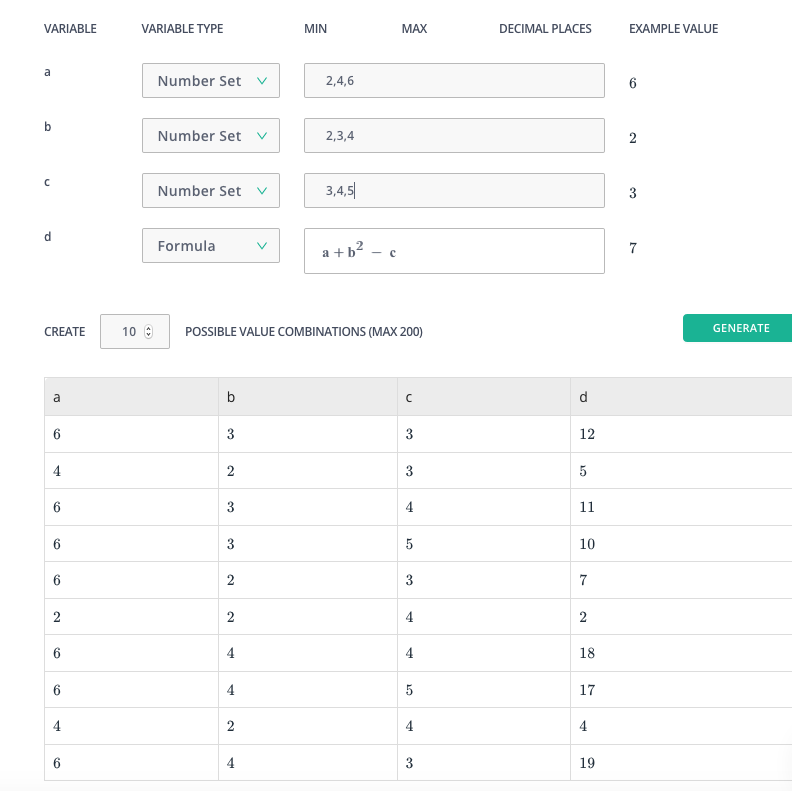The height and width of the screenshot is (791, 792).
Task: Click the 'b' column header in table
Action: tap(308, 397)
